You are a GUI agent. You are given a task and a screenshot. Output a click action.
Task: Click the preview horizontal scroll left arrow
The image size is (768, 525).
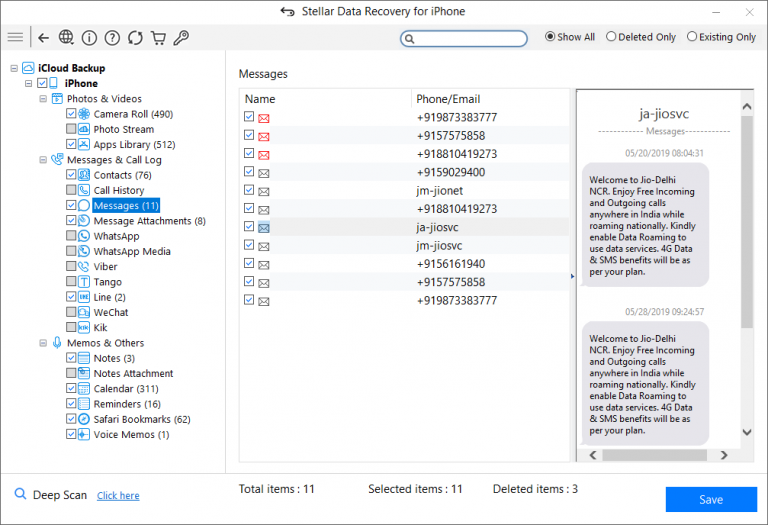(x=593, y=455)
